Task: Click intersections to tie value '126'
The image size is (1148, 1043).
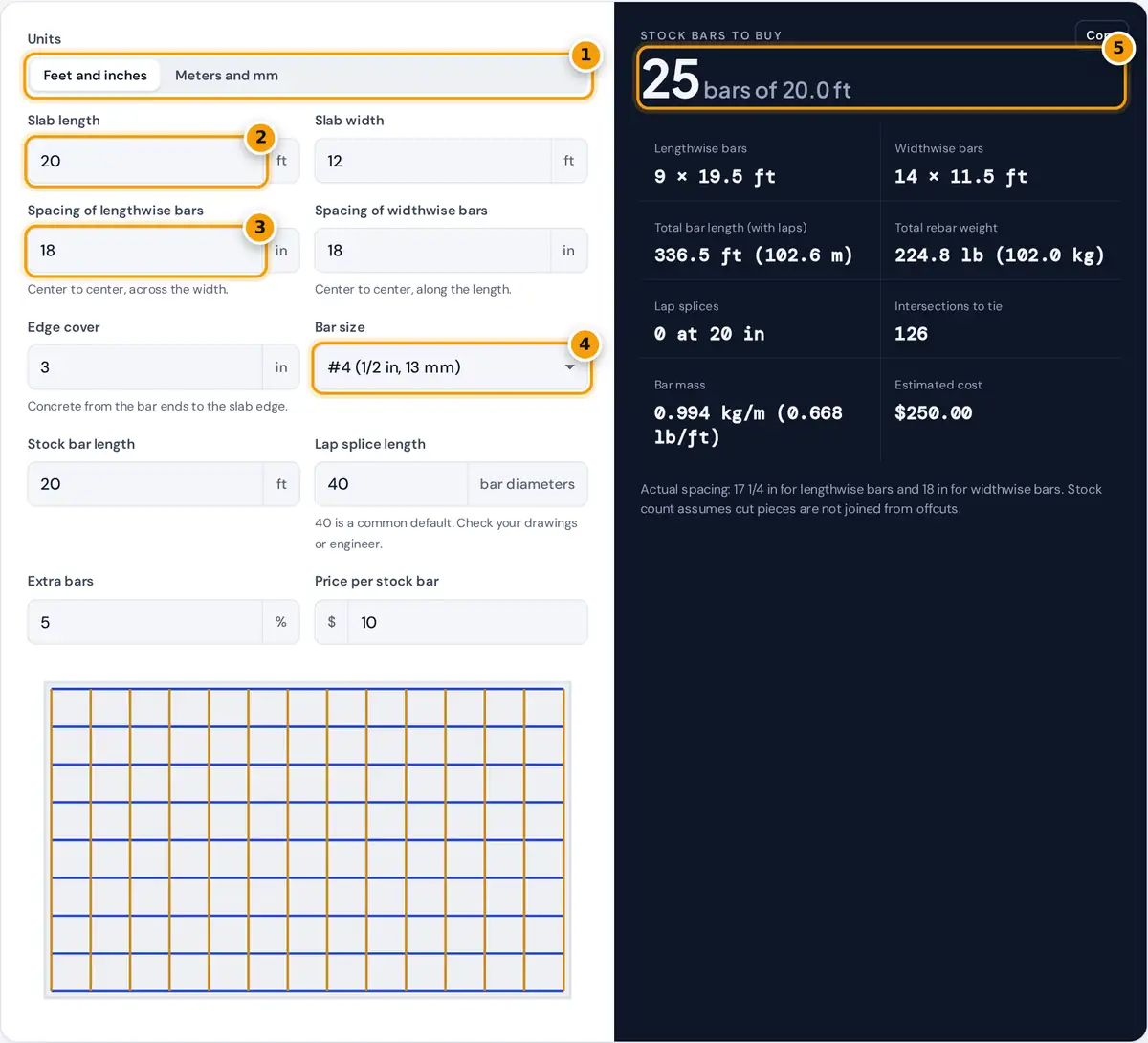Action: click(911, 334)
